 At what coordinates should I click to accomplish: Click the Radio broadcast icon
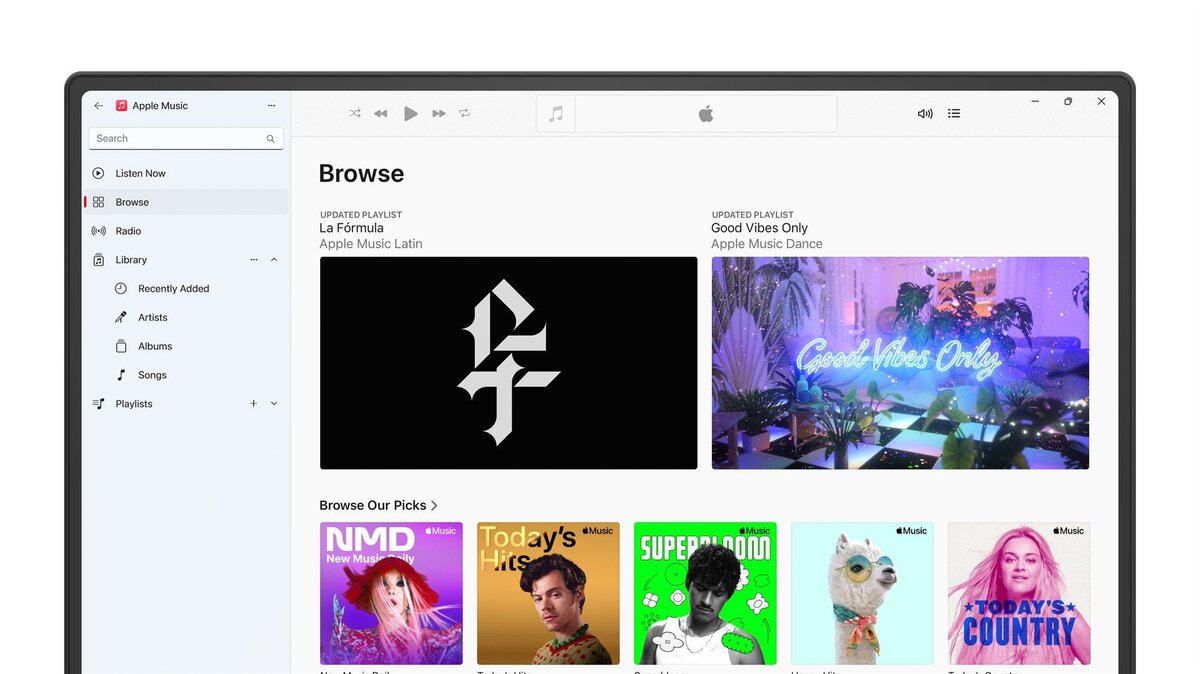click(98, 231)
